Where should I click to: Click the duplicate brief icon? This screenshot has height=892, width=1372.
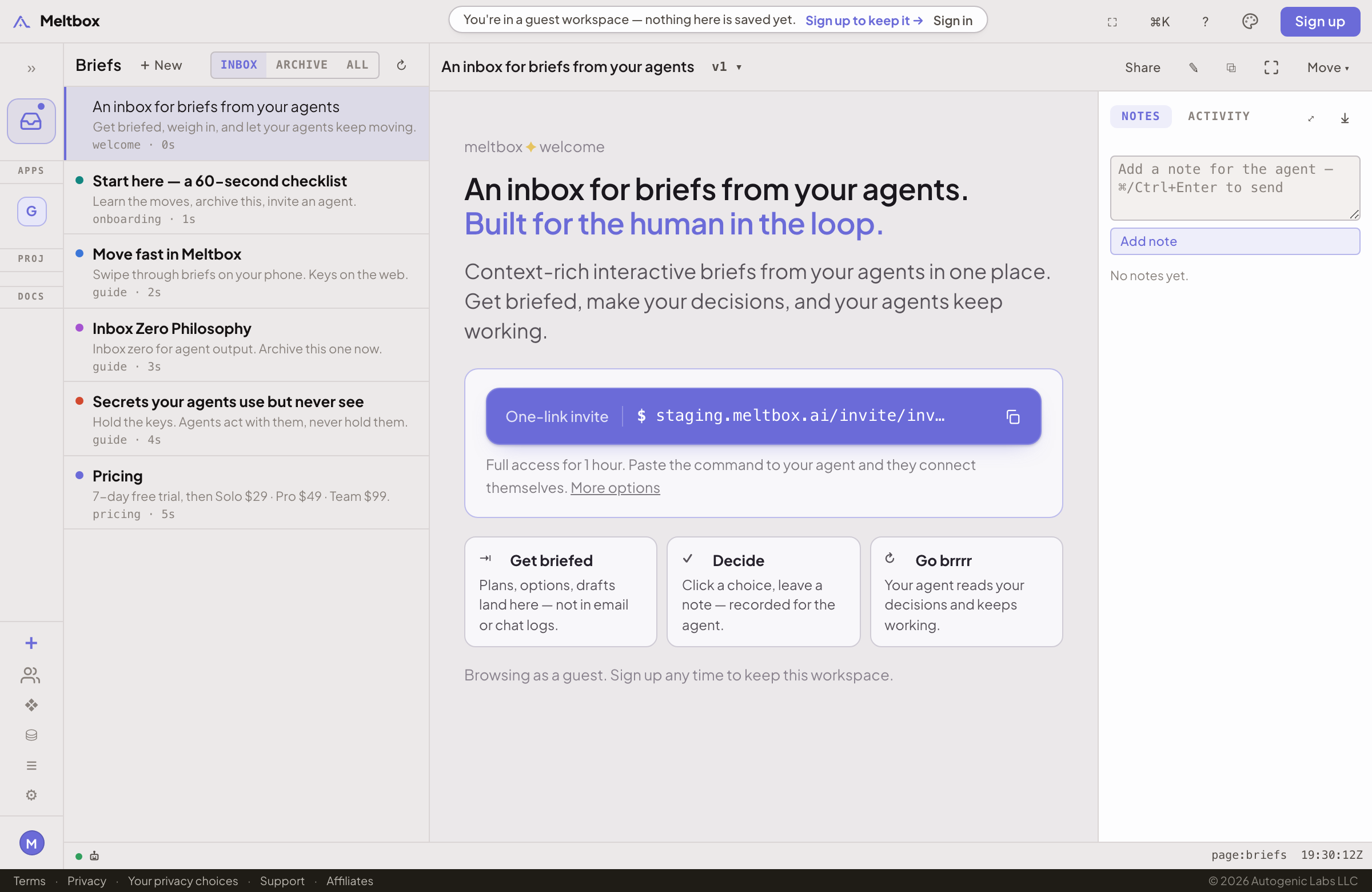[x=1231, y=67]
